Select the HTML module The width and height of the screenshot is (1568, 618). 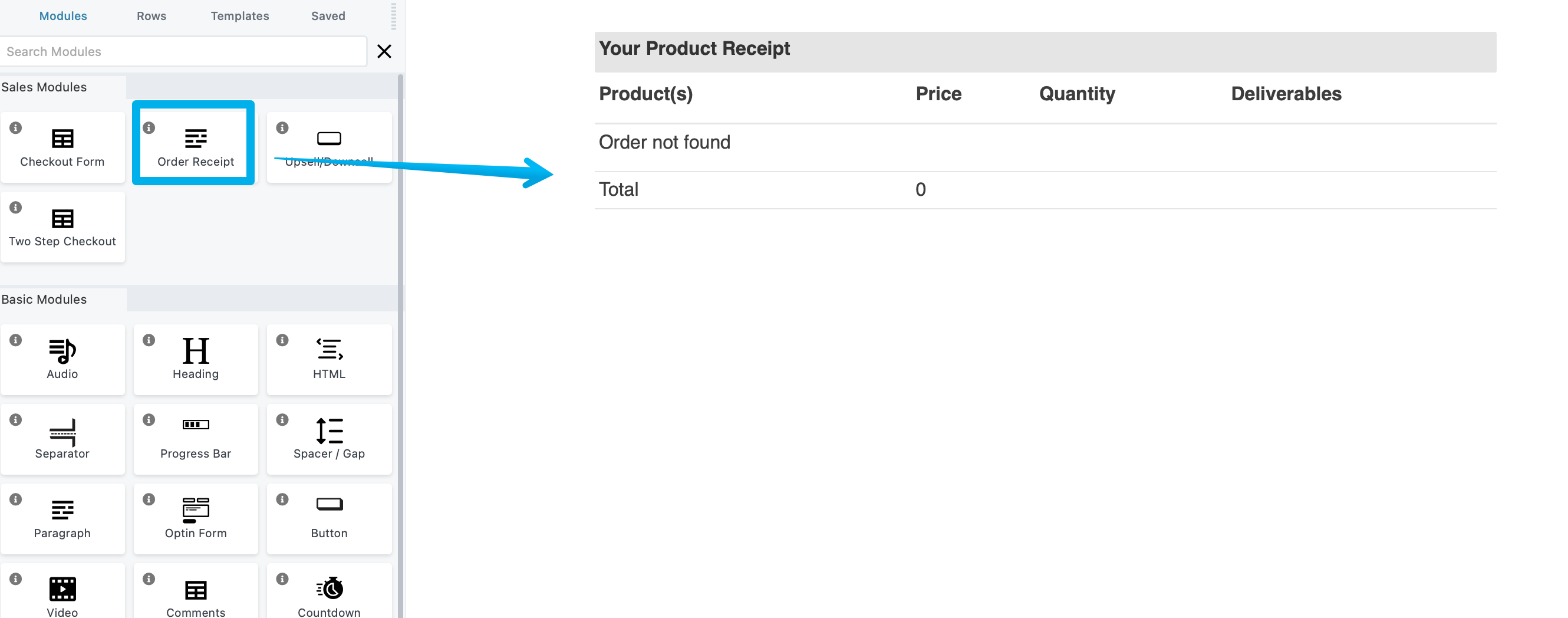[329, 359]
